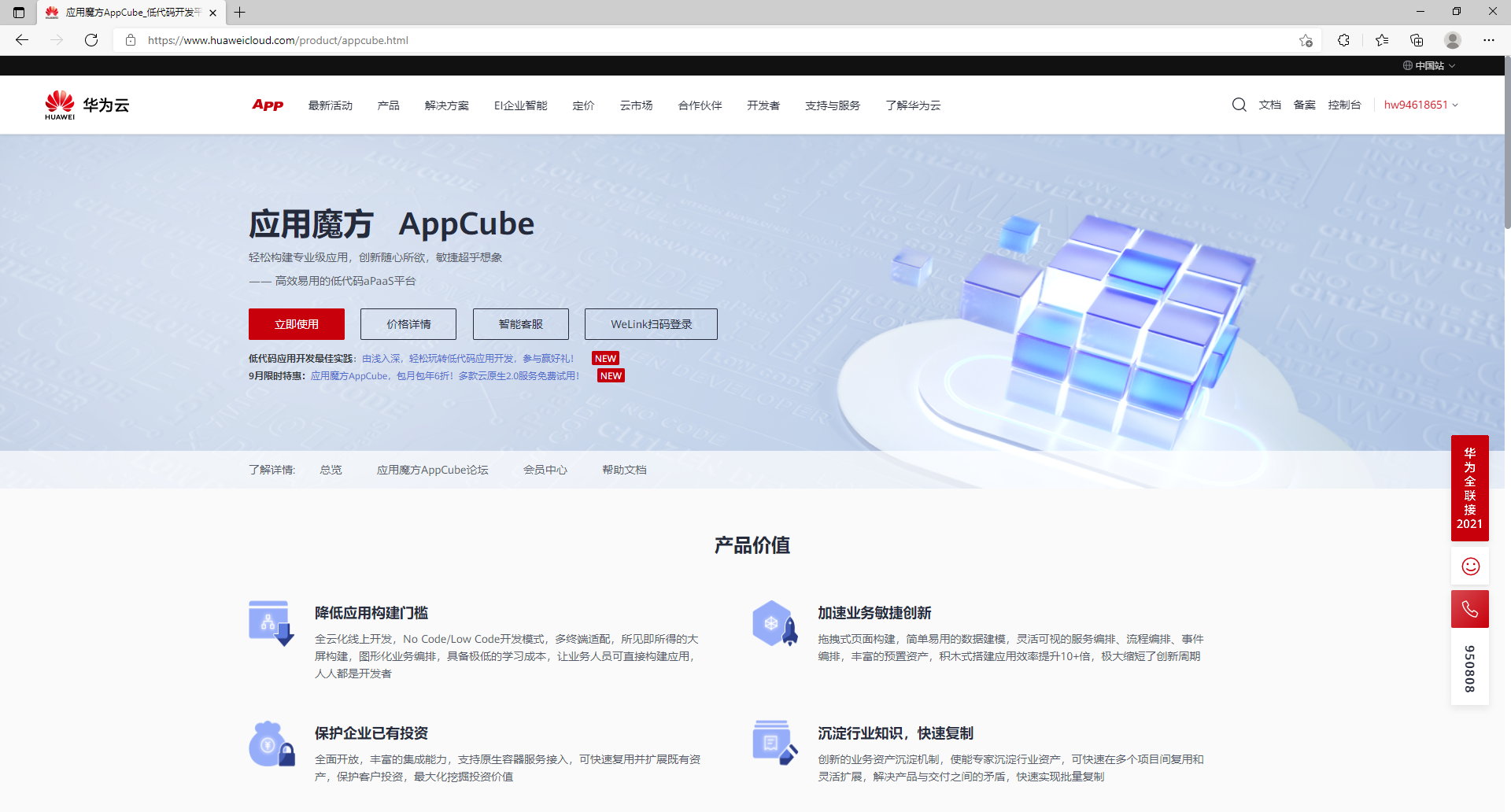Open the 了解华为云 navigation menu
Image resolution: width=1511 pixels, height=812 pixels.
[x=913, y=105]
